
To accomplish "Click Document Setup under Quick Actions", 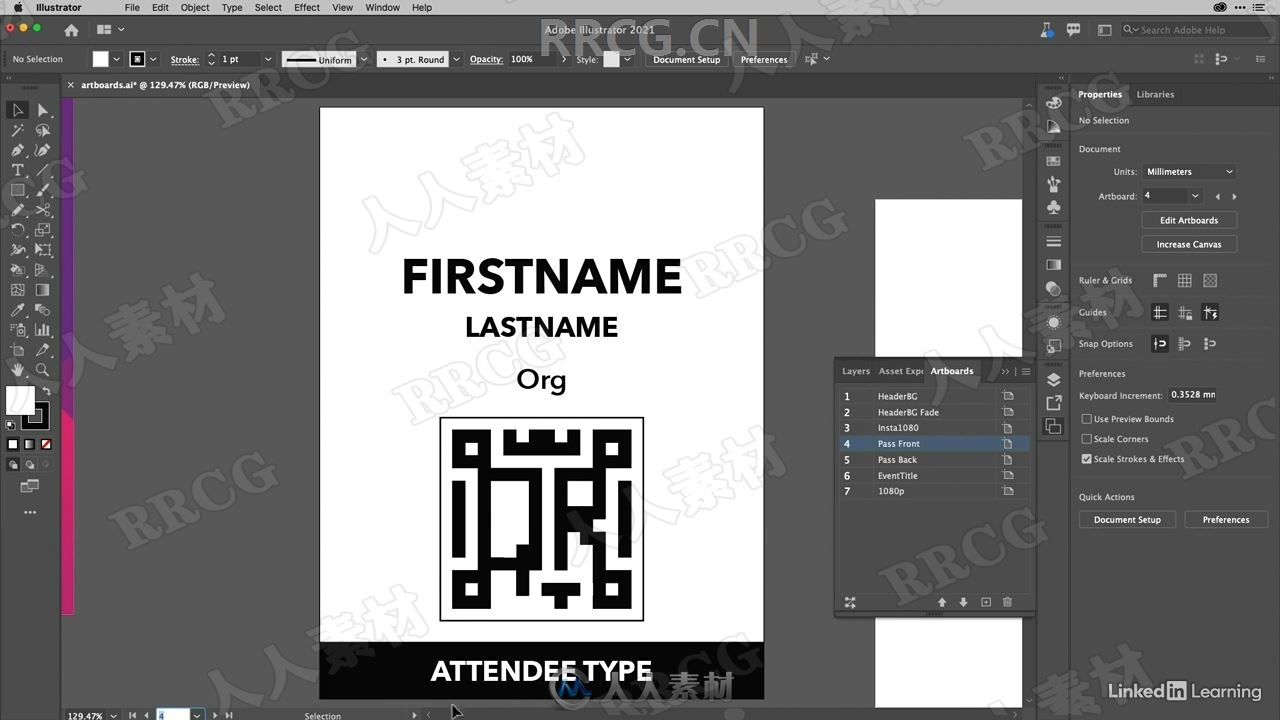I will (1127, 520).
